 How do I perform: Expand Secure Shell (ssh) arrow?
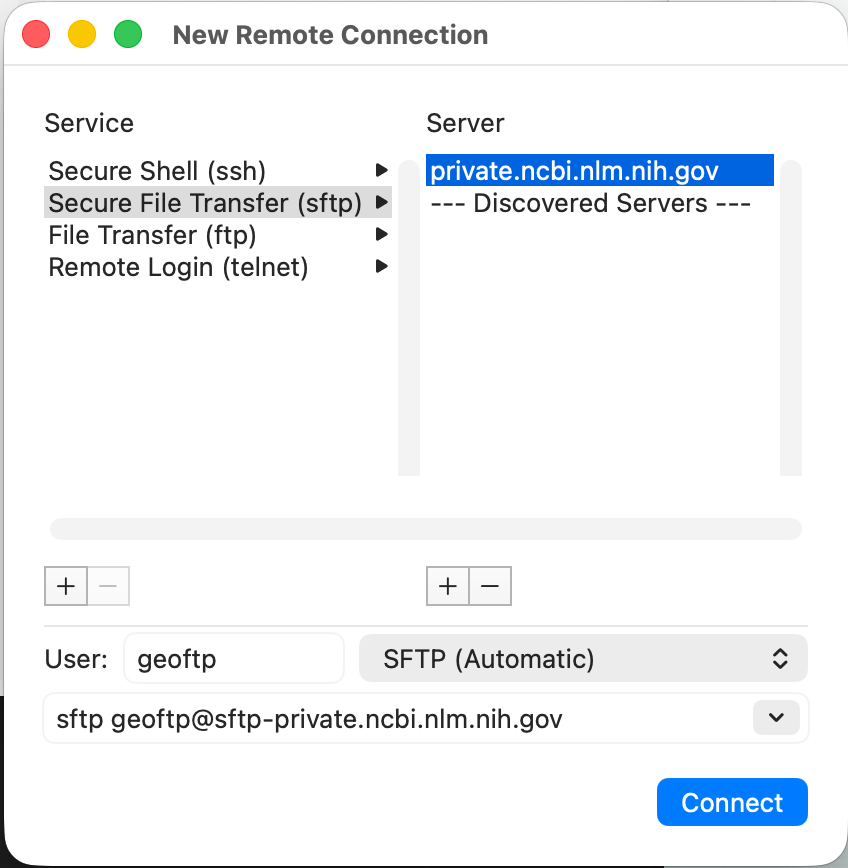381,171
